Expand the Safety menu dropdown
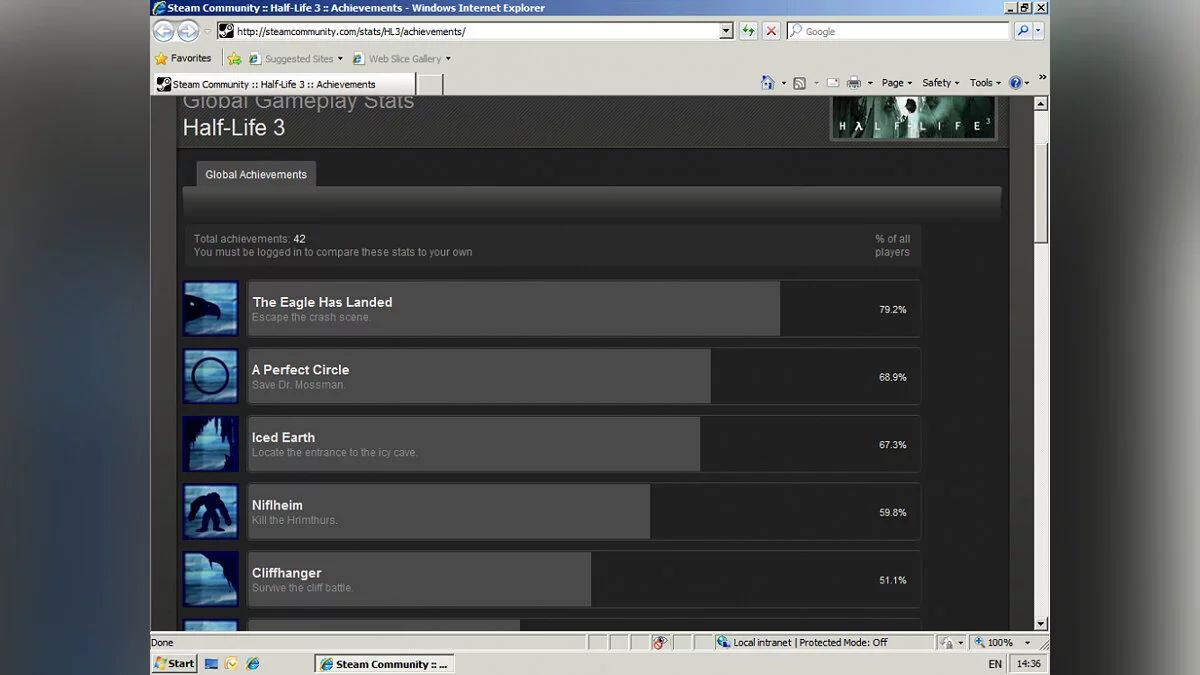1200x675 pixels. [x=941, y=83]
